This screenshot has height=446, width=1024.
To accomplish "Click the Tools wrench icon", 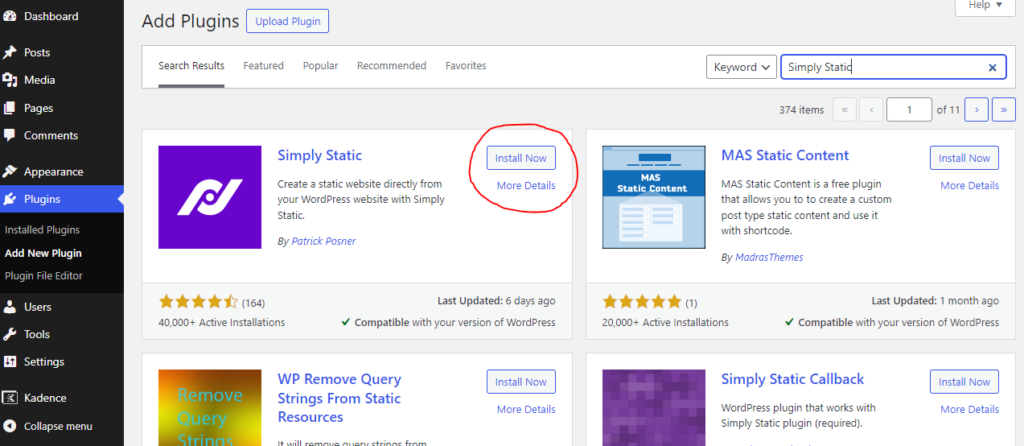I will (9, 334).
